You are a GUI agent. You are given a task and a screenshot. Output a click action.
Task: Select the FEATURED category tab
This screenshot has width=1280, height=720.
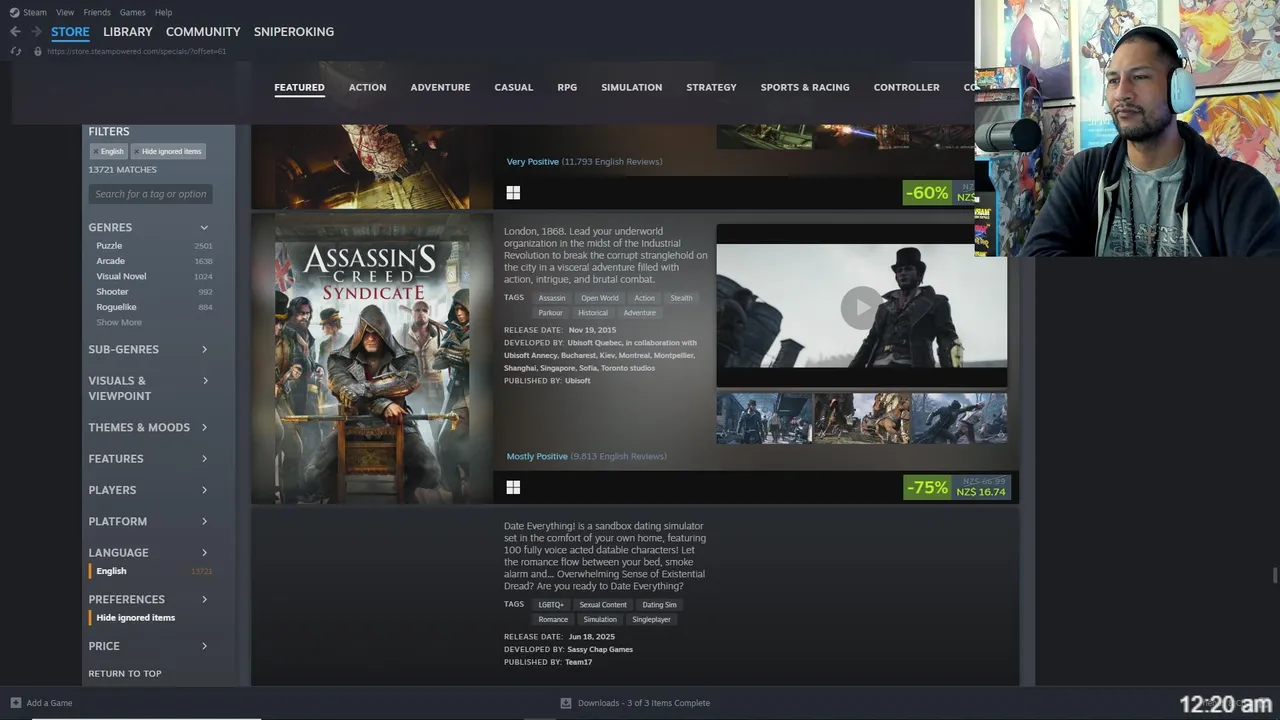click(299, 87)
